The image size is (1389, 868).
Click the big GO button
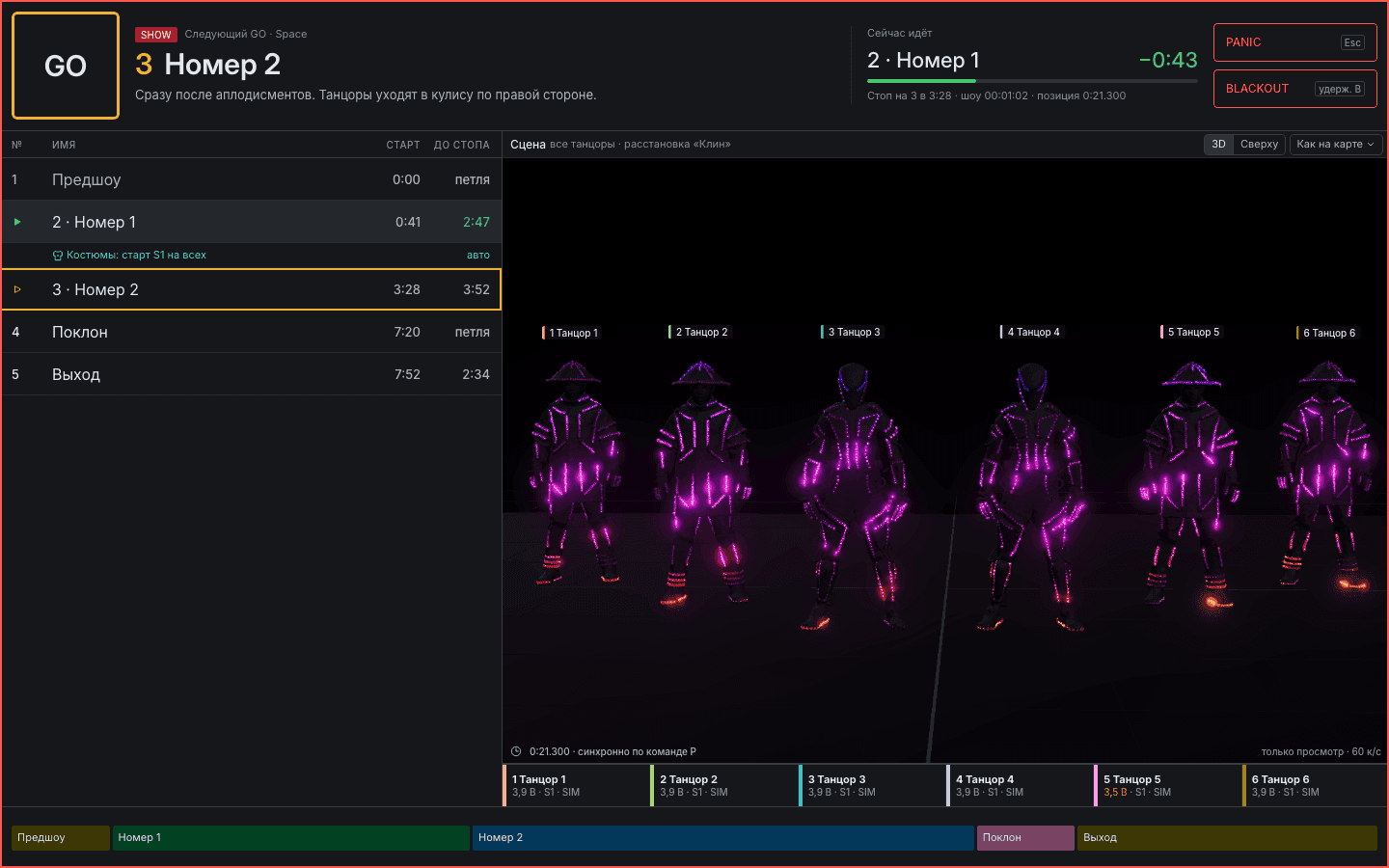tap(66, 66)
